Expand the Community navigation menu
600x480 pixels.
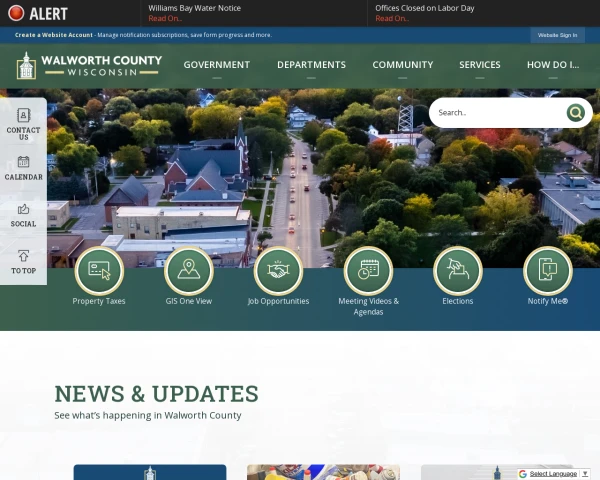click(x=403, y=65)
